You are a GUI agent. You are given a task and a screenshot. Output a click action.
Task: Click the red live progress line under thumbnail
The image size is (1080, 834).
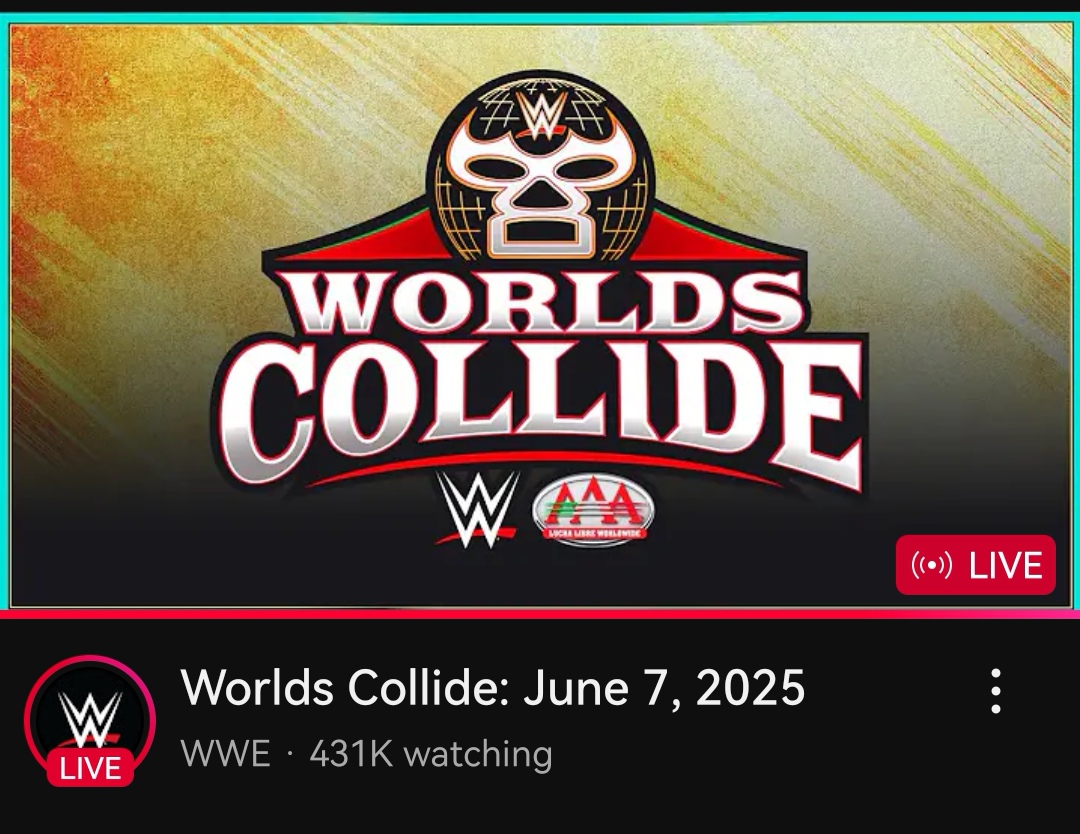tap(540, 614)
